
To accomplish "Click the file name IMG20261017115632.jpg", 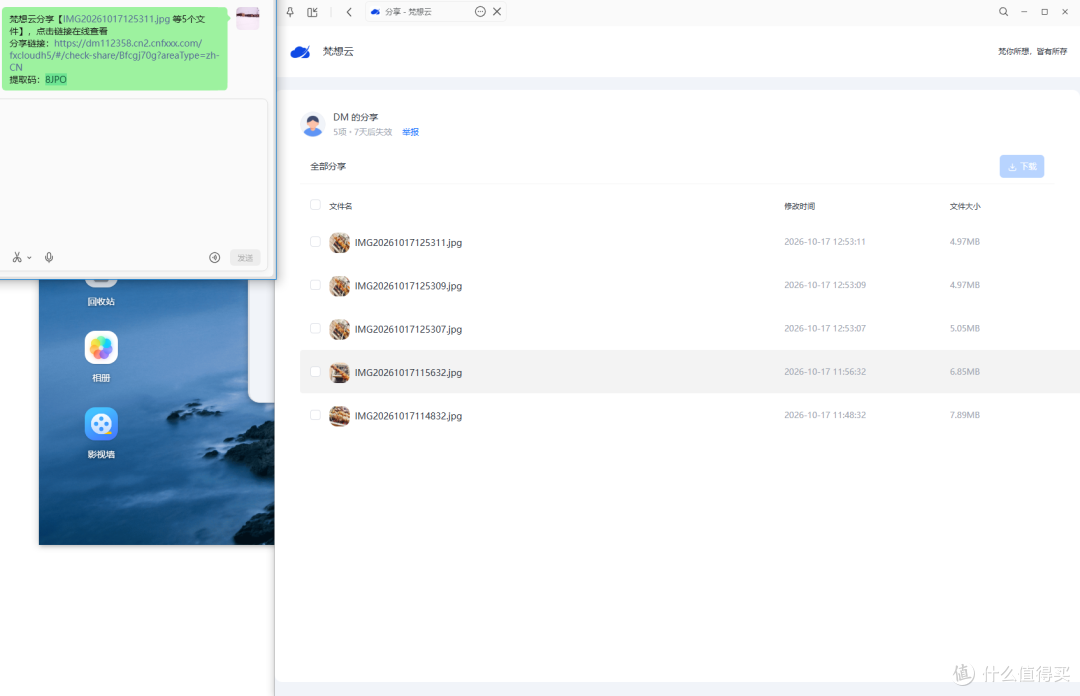I will 408,373.
